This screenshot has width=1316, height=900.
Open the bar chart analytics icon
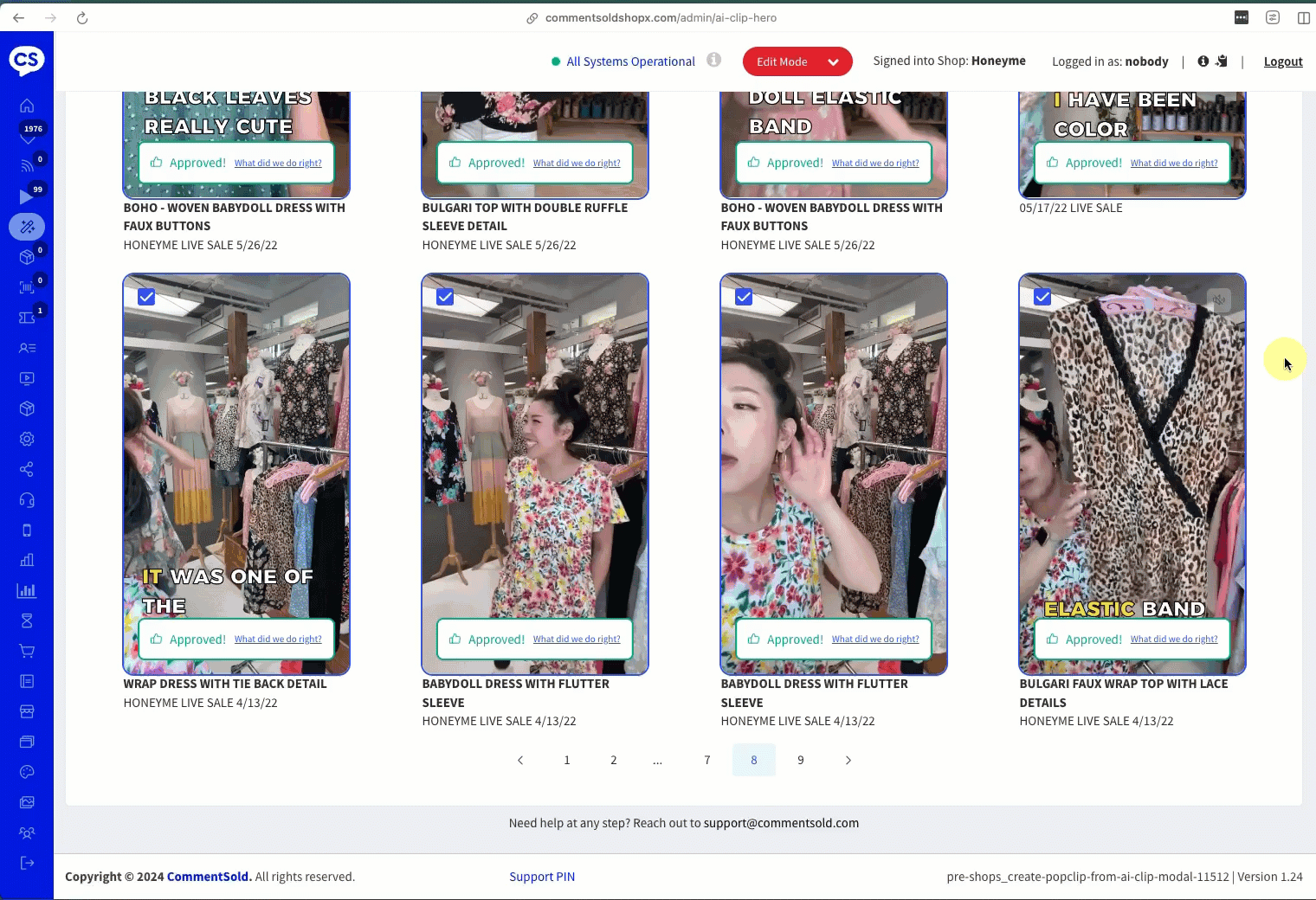pos(27,591)
